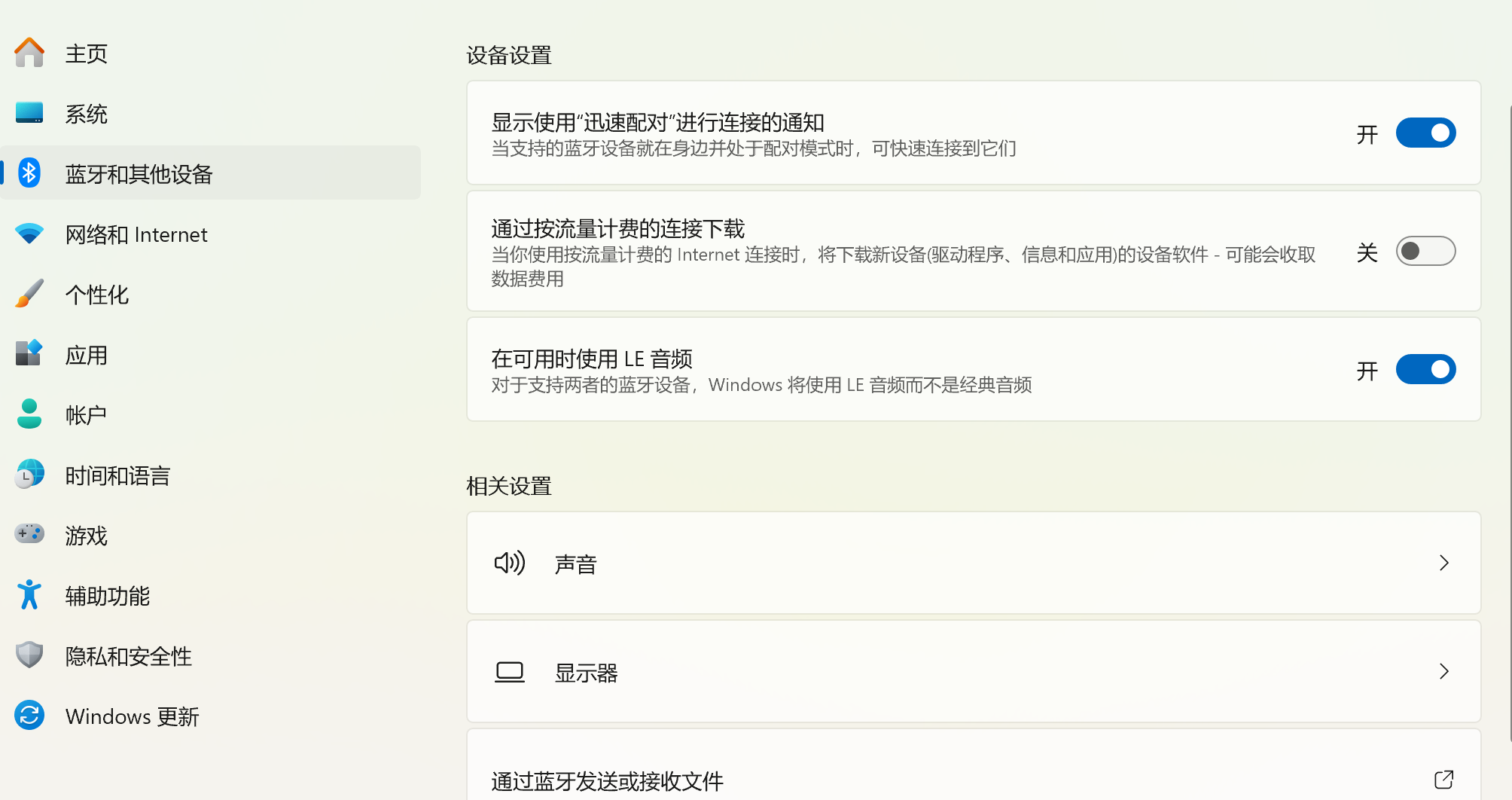Image resolution: width=1512 pixels, height=800 pixels.
Task: Open the Display settings chevron
Action: 1443,672
